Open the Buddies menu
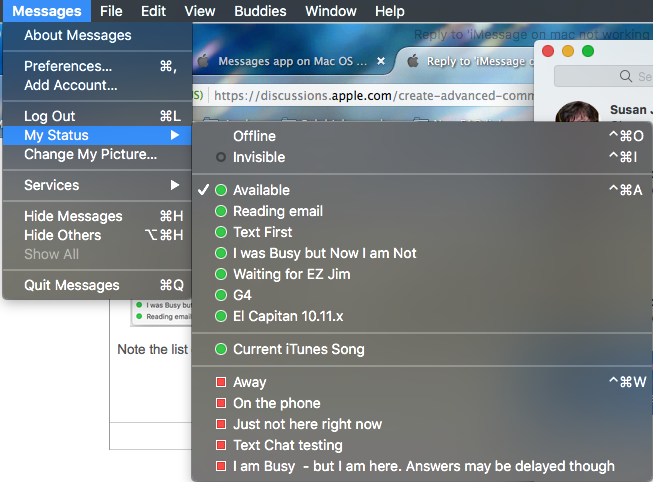The height and width of the screenshot is (482, 653). pos(260,11)
